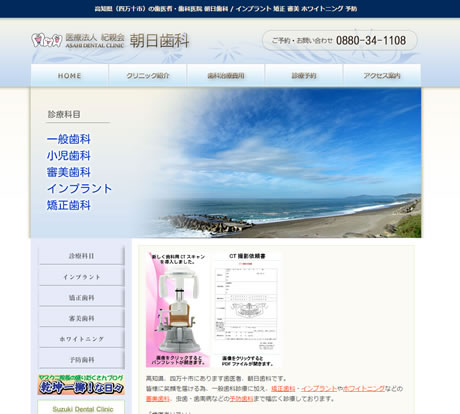The height and width of the screenshot is (414, 460).
Task: Open 審美歯科 in the hero banner list
Action: (x=69, y=172)
